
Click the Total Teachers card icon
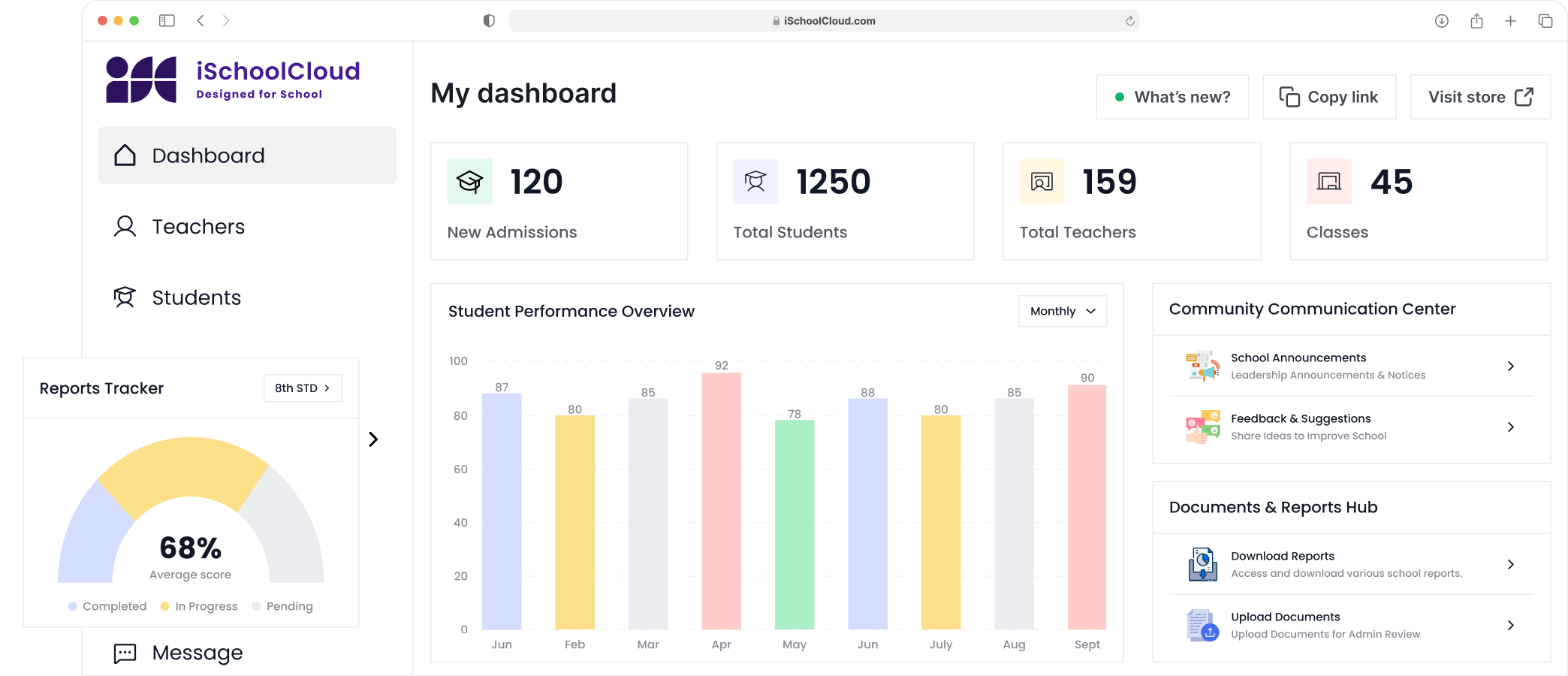[1042, 182]
